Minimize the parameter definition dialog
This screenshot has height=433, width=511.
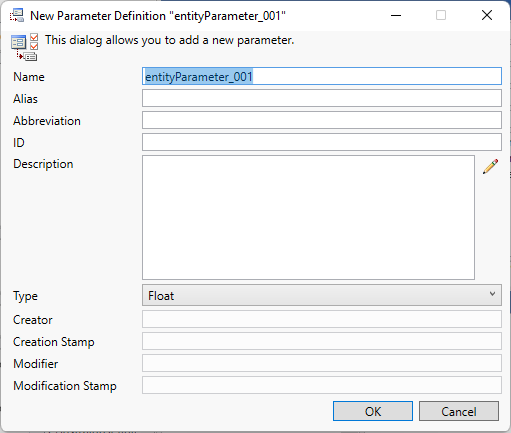tap(396, 15)
